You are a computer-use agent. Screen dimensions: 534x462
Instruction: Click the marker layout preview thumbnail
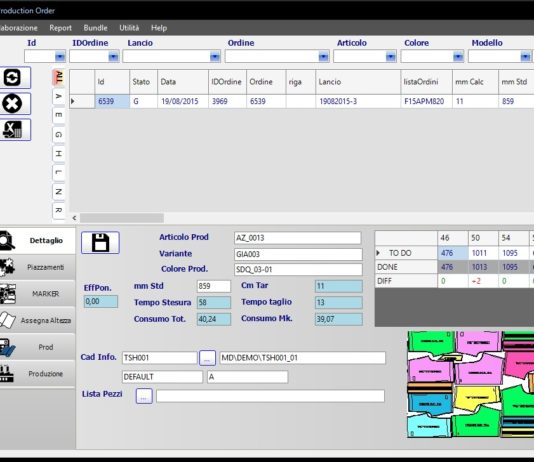pyautogui.click(x=471, y=384)
